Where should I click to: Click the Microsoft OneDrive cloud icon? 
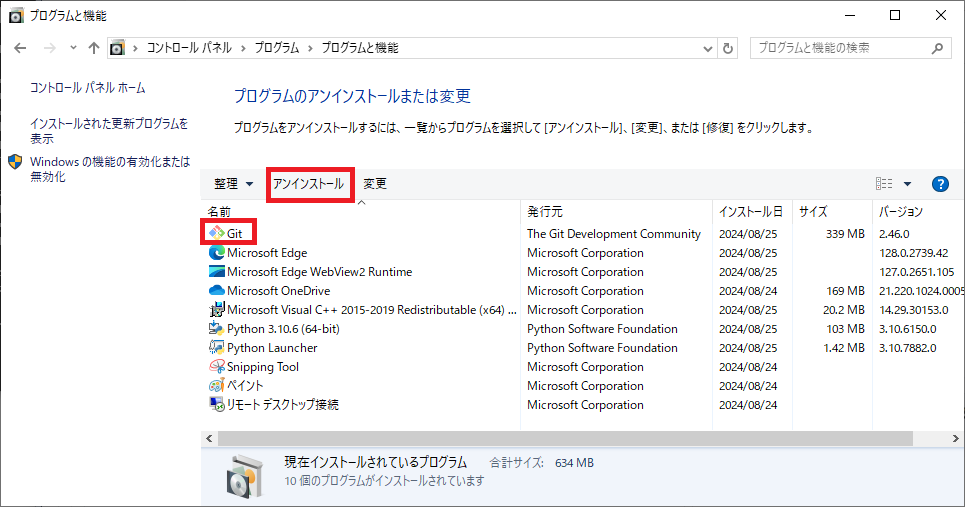coord(216,291)
